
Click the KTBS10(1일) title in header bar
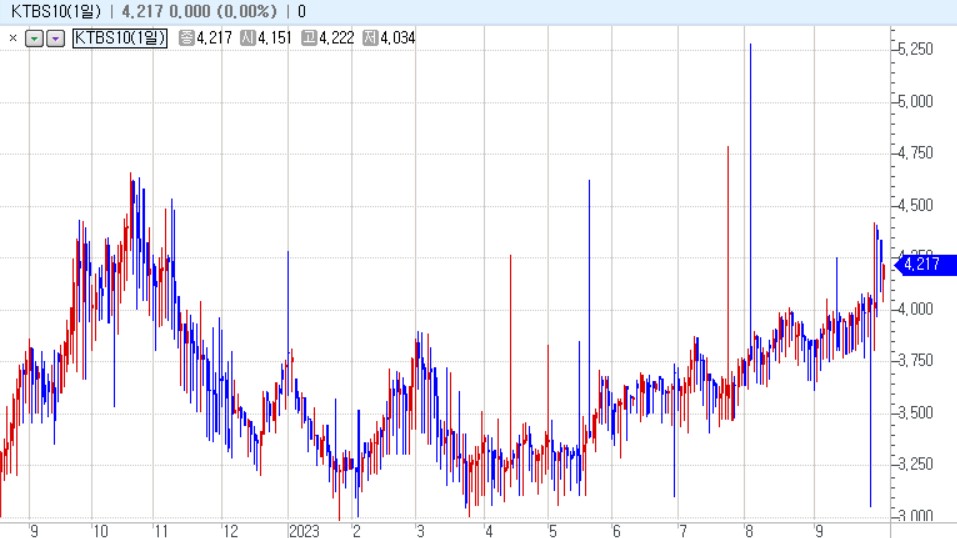click(x=56, y=11)
